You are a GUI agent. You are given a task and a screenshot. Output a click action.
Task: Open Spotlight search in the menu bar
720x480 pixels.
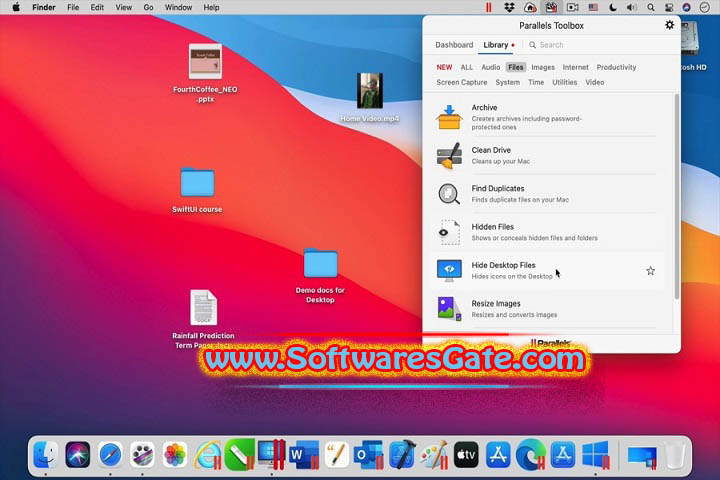point(651,7)
